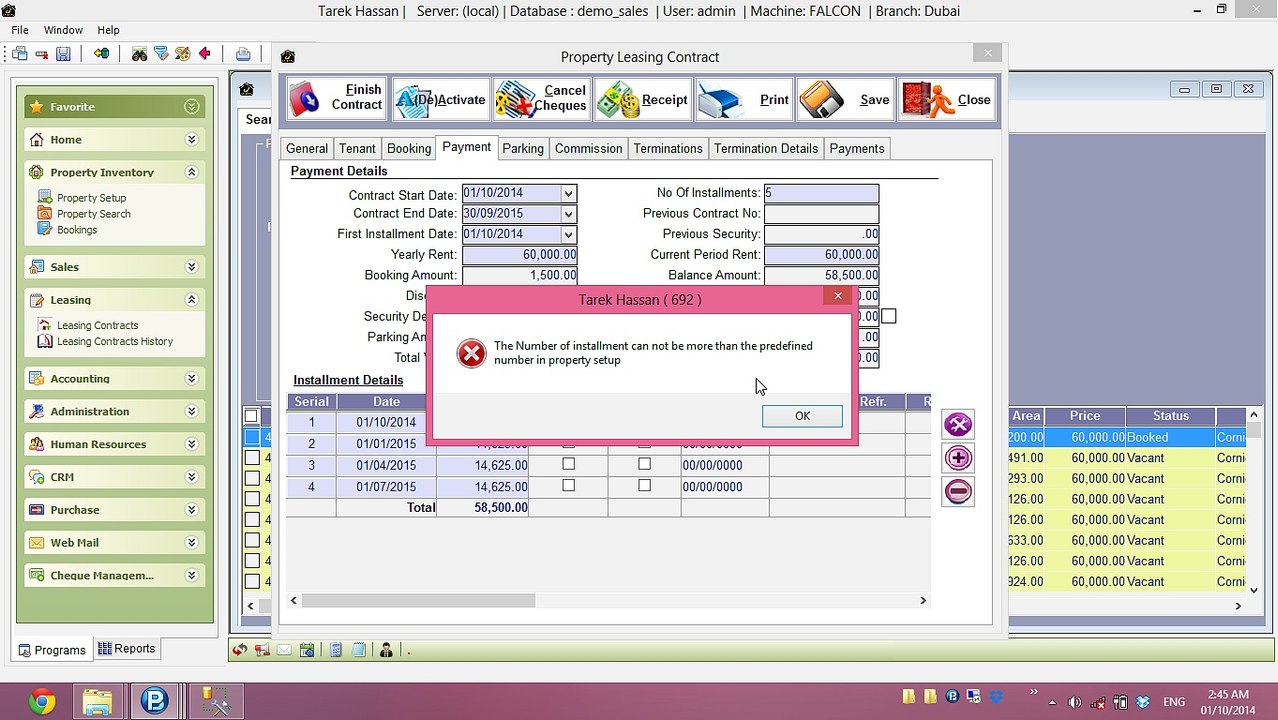Expand the Sales sidebar section
1278x720 pixels.
point(191,267)
